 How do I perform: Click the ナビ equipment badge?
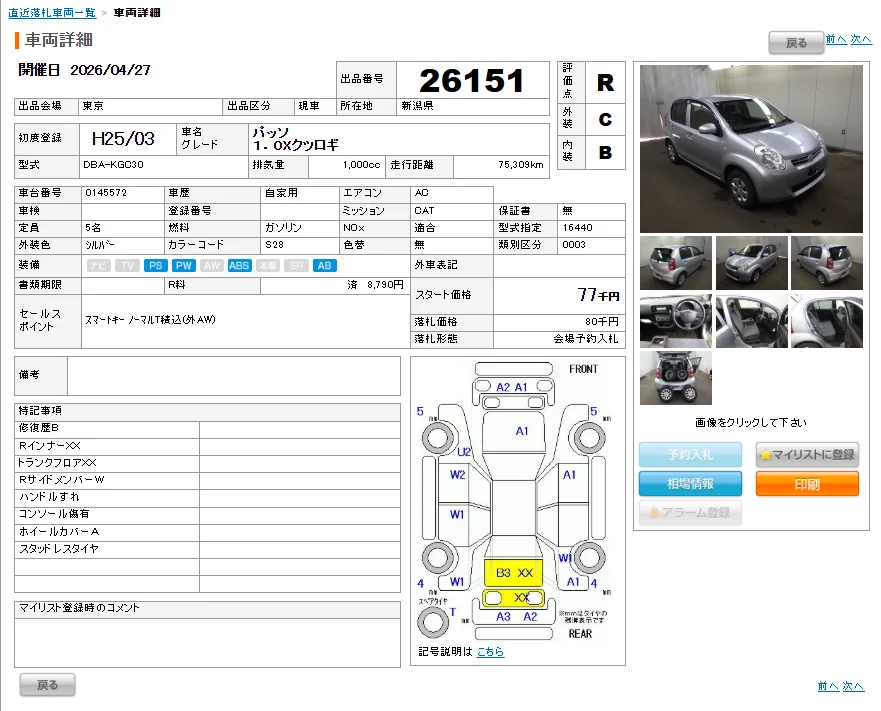pyautogui.click(x=99, y=266)
